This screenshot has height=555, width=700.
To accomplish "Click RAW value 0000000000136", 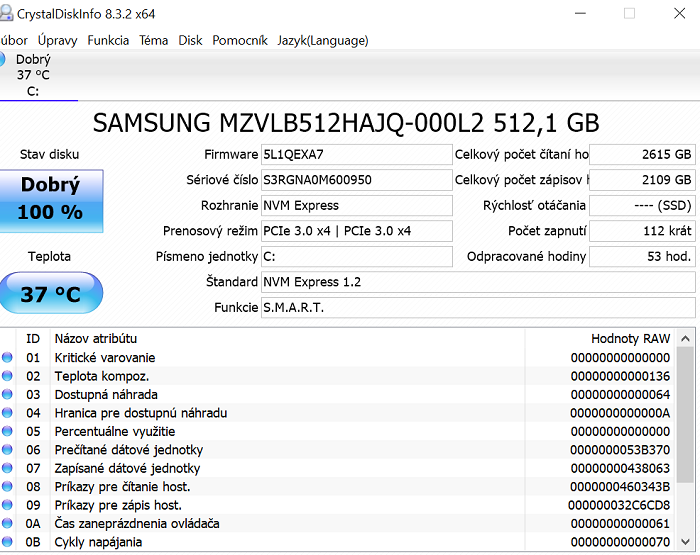I will tap(620, 376).
